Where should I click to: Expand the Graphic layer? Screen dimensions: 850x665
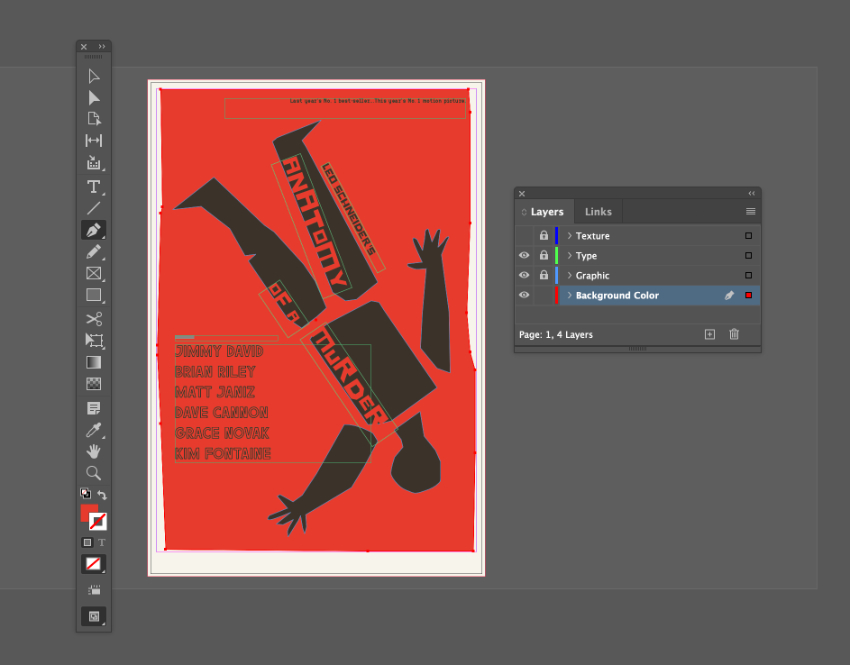[x=569, y=275]
